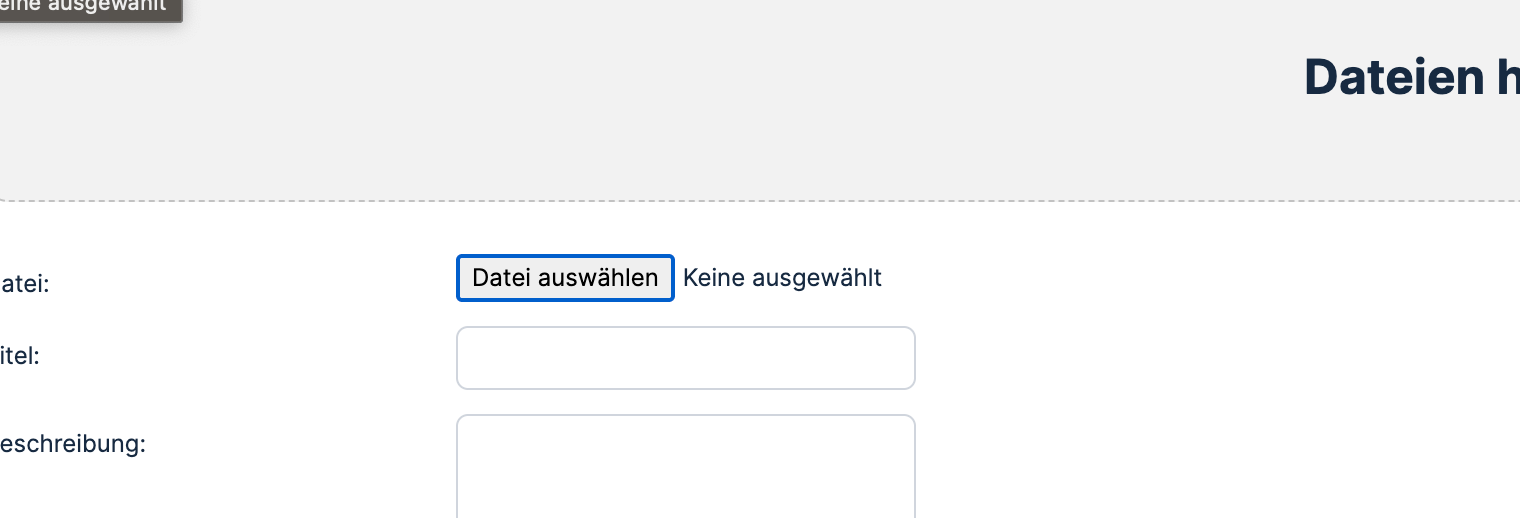Activate the large Beschreibung description box
This screenshot has width=1520, height=518.
[x=685, y=466]
